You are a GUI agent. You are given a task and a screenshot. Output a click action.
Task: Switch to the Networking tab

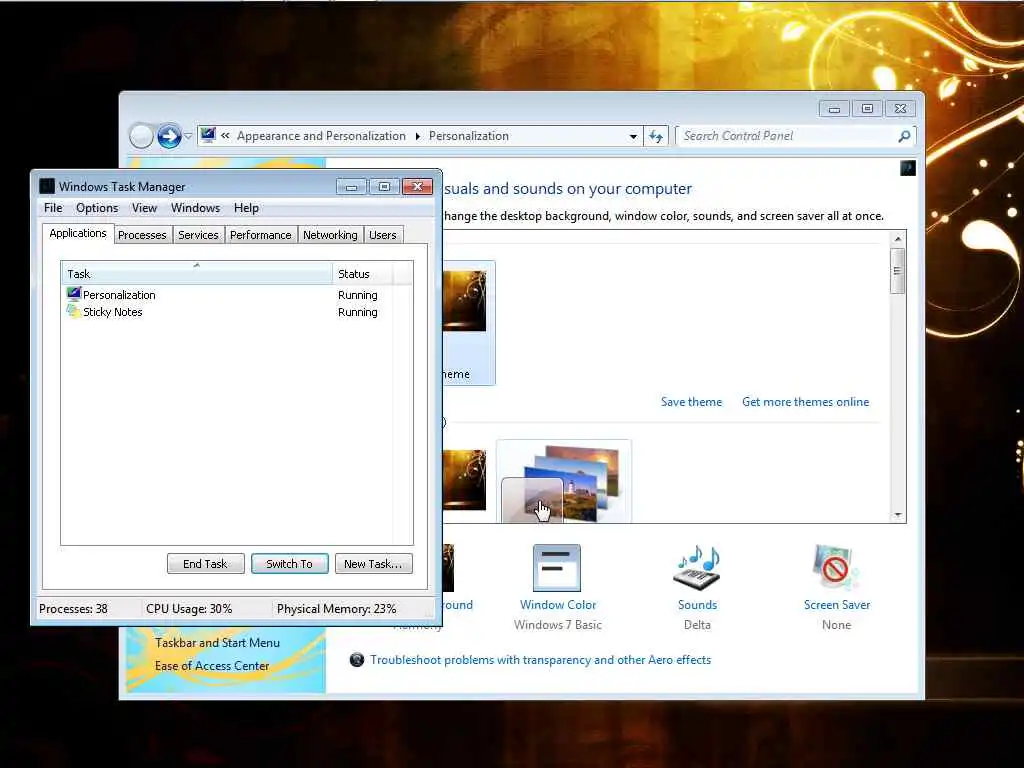tap(330, 235)
